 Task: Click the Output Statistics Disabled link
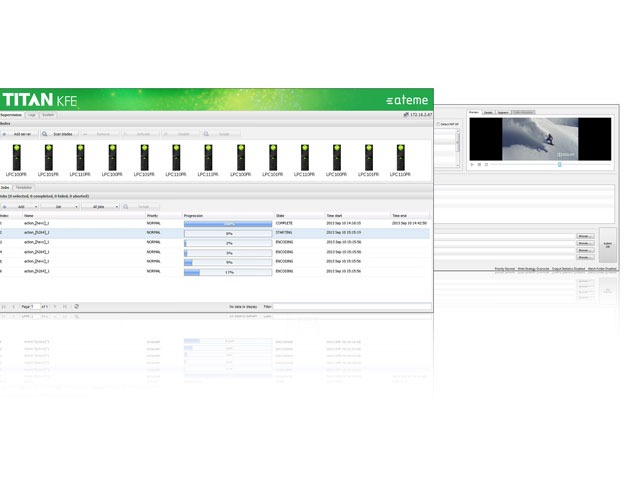[x=568, y=269]
